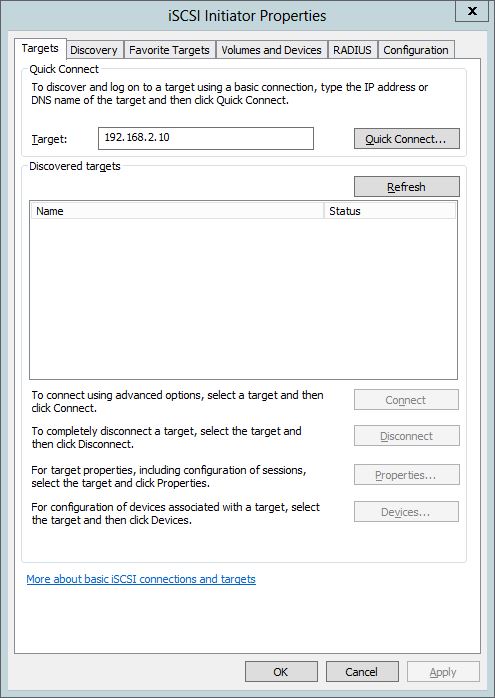Image resolution: width=495 pixels, height=698 pixels.
Task: Click the grayed Properties button
Action: (x=406, y=475)
